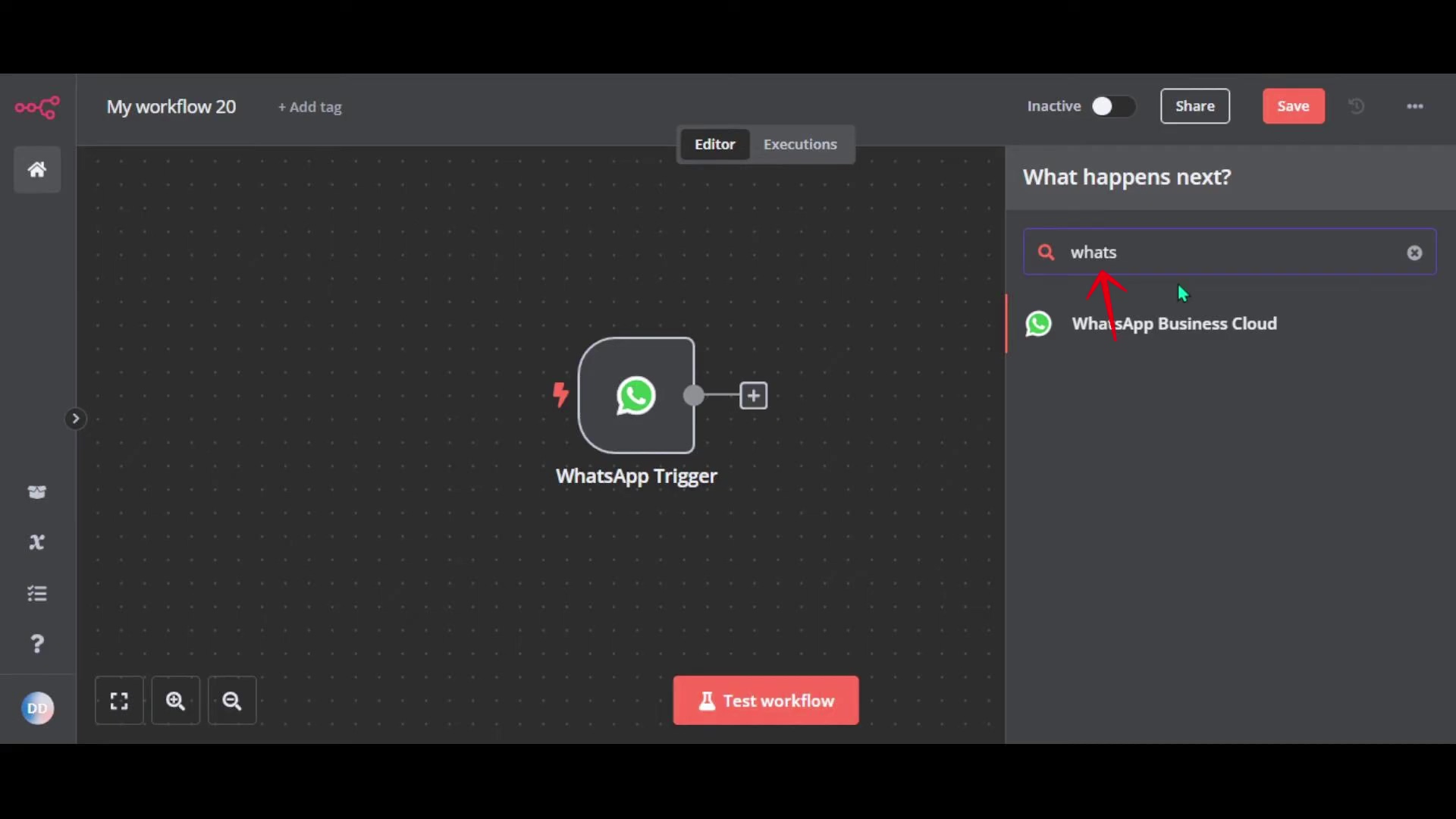The width and height of the screenshot is (1456, 819).
Task: Click the Inactive status label
Action: click(x=1054, y=106)
